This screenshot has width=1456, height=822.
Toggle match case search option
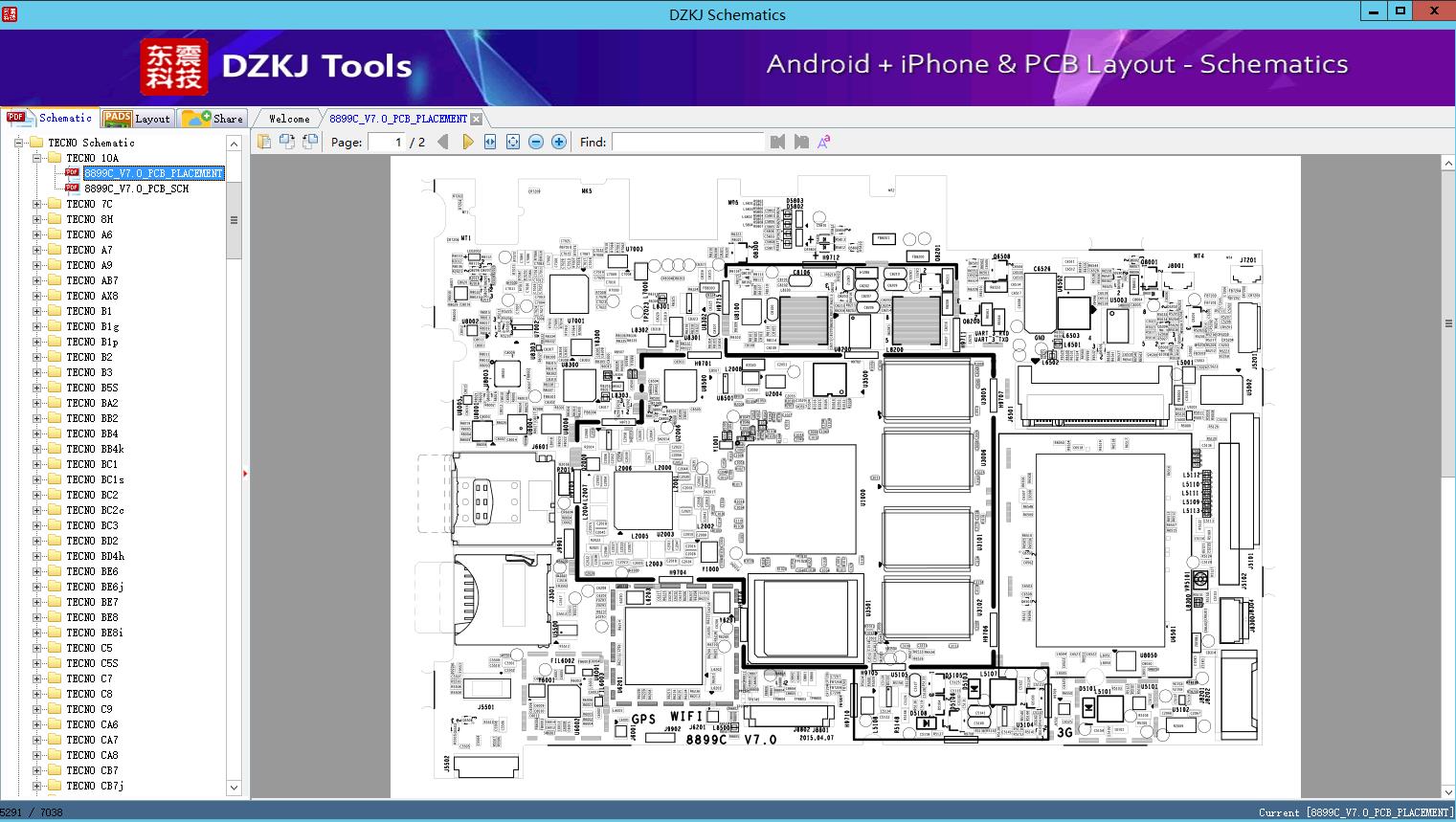click(823, 142)
